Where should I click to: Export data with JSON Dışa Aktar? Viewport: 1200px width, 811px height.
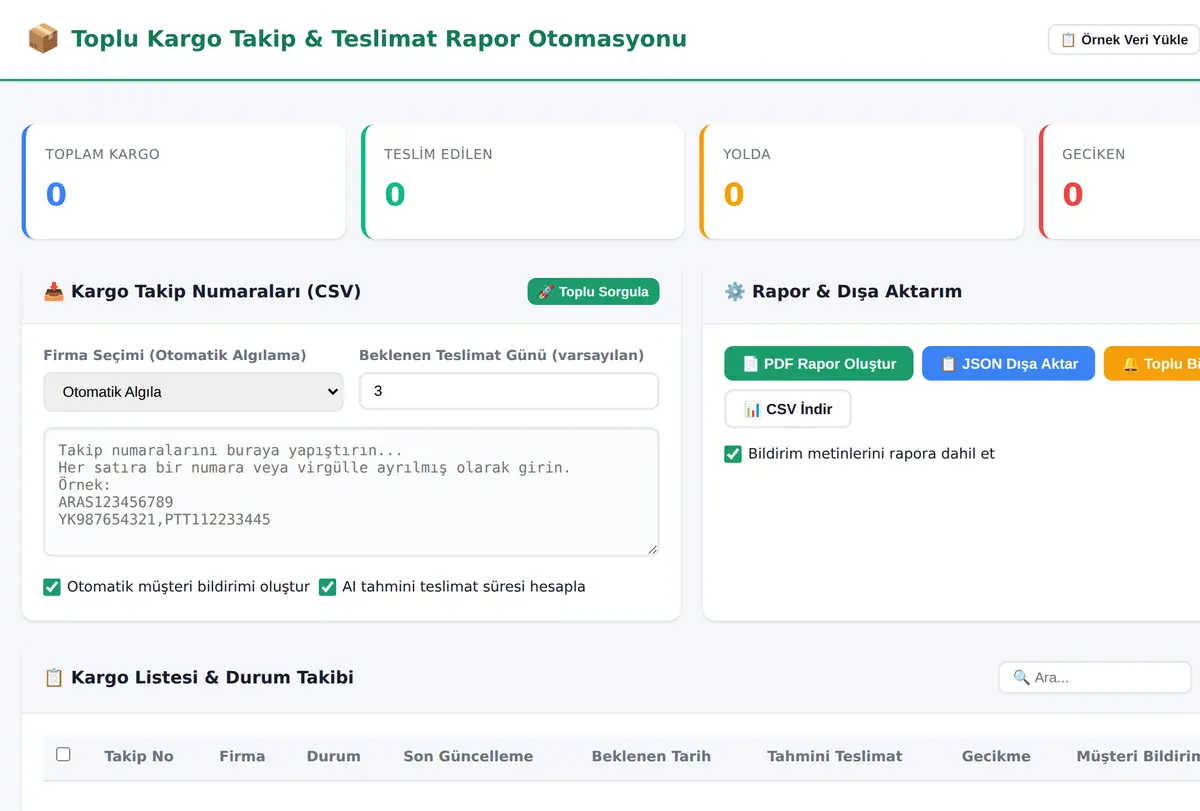click(1008, 364)
